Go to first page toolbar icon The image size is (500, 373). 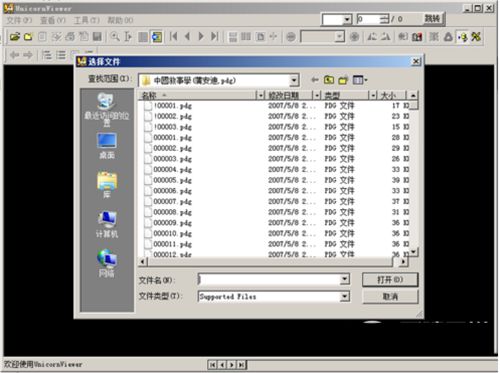click(173, 36)
